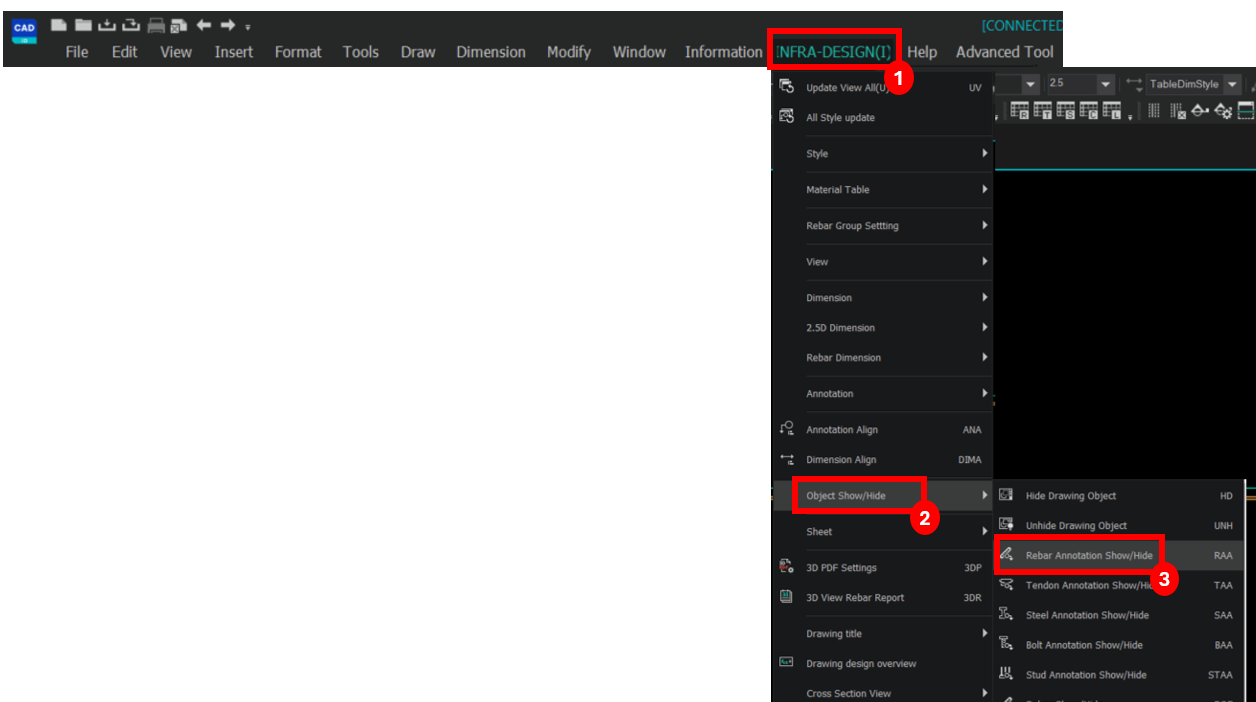Click the export (outgoing arrow) quick icon
The height and width of the screenshot is (702, 1256).
tap(131, 25)
